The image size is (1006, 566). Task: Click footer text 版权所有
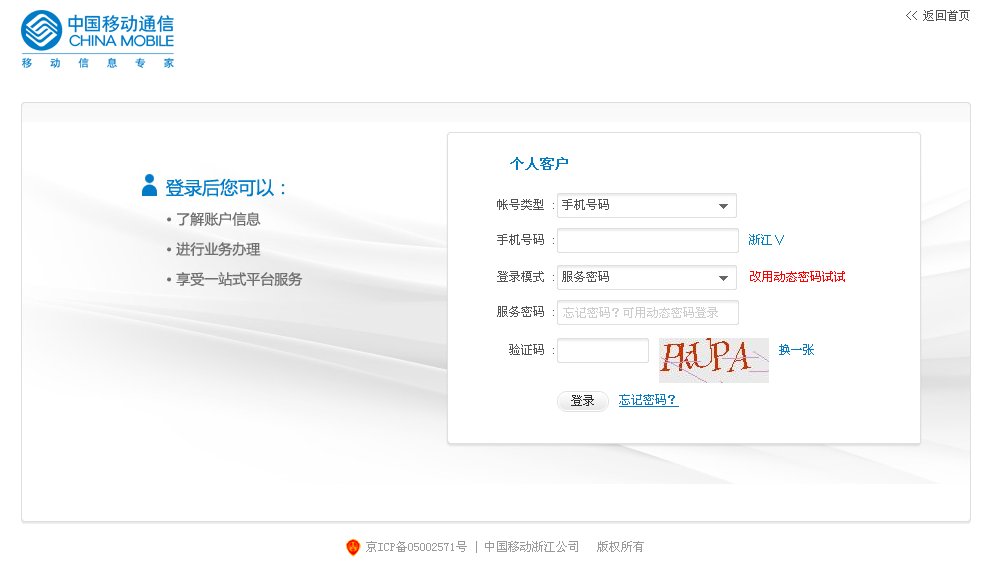click(620, 547)
